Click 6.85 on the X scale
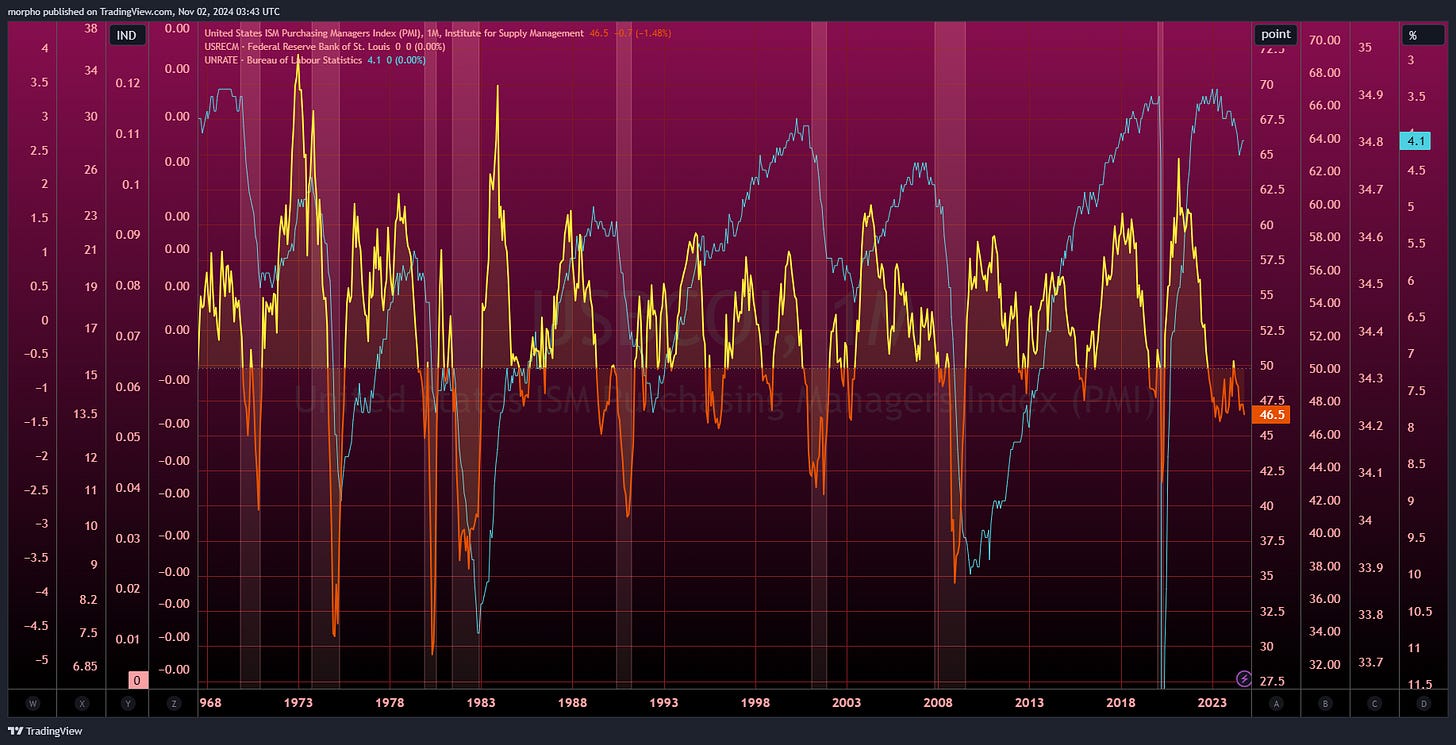This screenshot has height=745, width=1456. tap(84, 666)
